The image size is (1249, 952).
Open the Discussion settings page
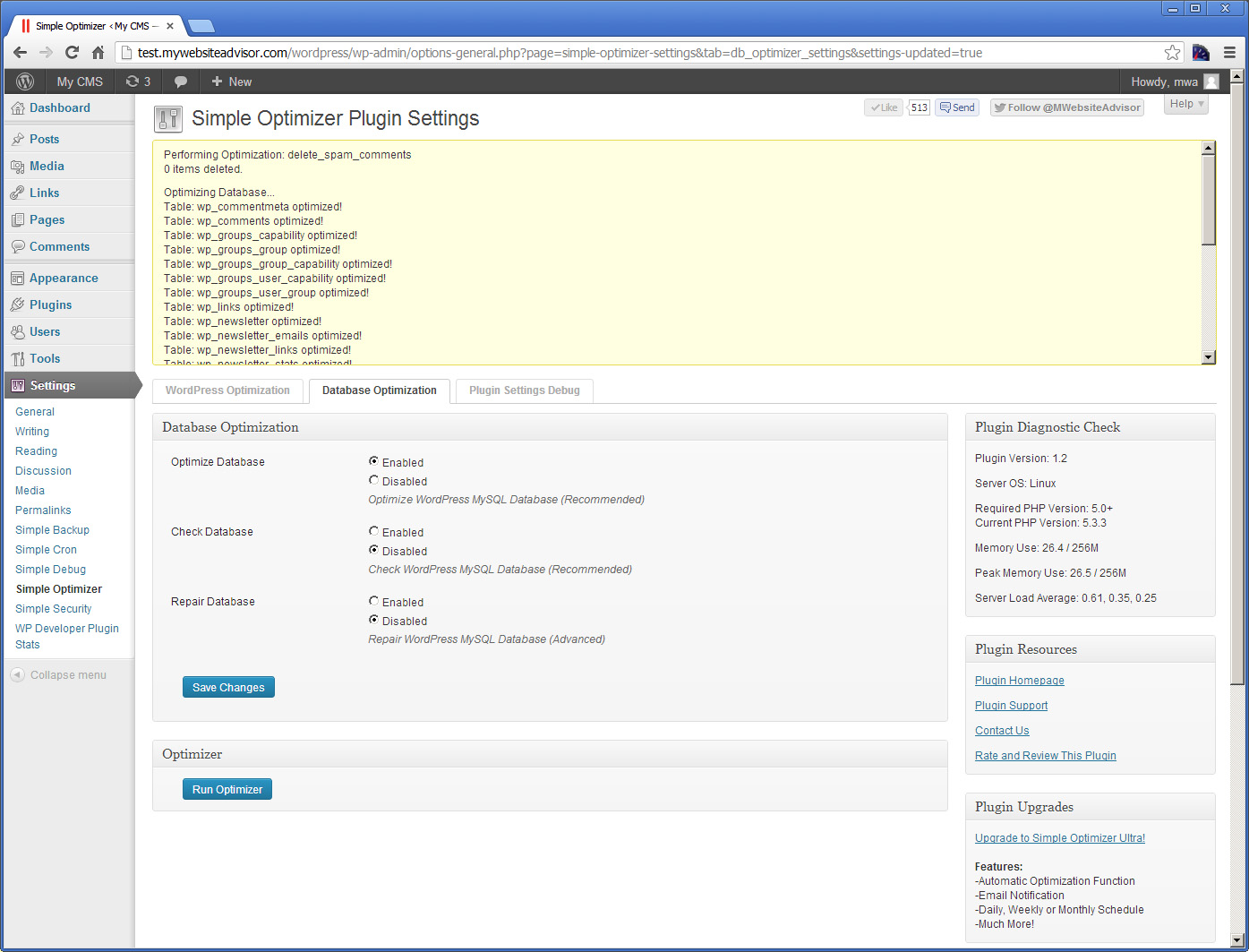[x=43, y=471]
